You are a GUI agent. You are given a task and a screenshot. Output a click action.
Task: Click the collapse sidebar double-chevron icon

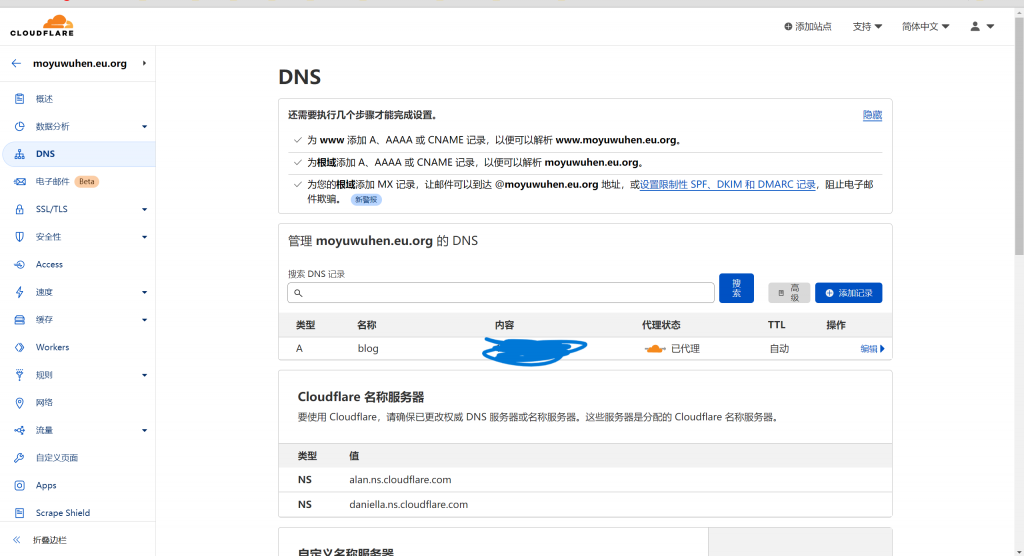(x=17, y=540)
